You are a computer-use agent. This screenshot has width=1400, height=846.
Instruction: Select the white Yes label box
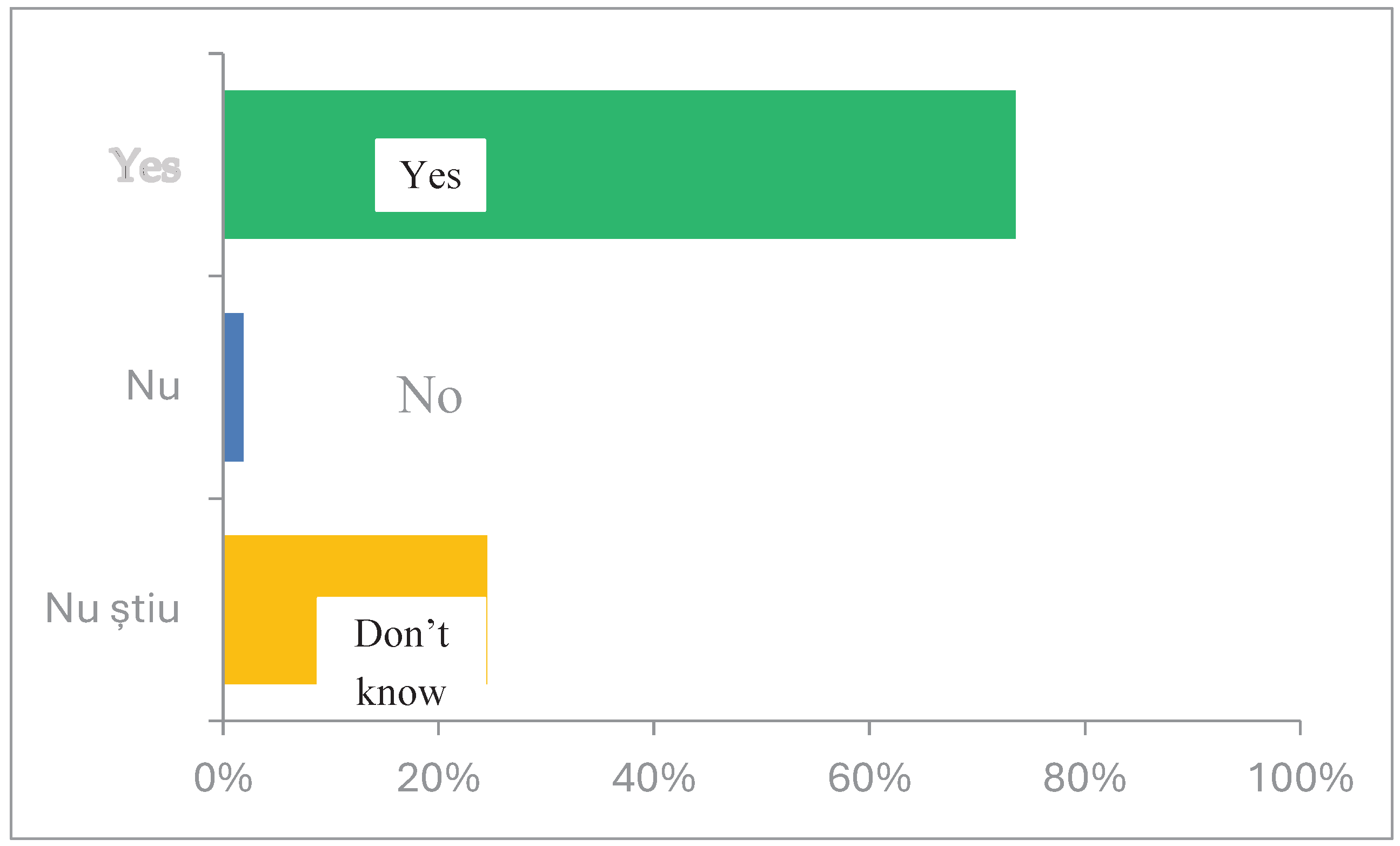pos(430,175)
